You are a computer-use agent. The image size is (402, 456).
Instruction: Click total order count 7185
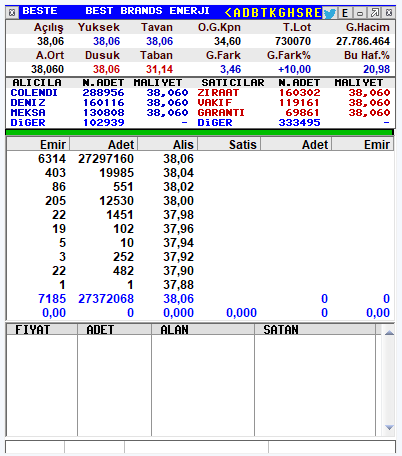pyautogui.click(x=52, y=299)
